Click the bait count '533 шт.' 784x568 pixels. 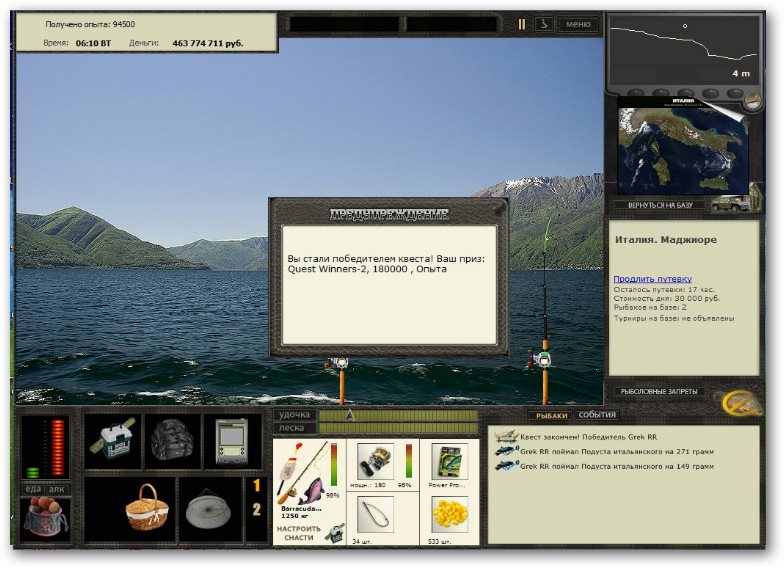(438, 542)
